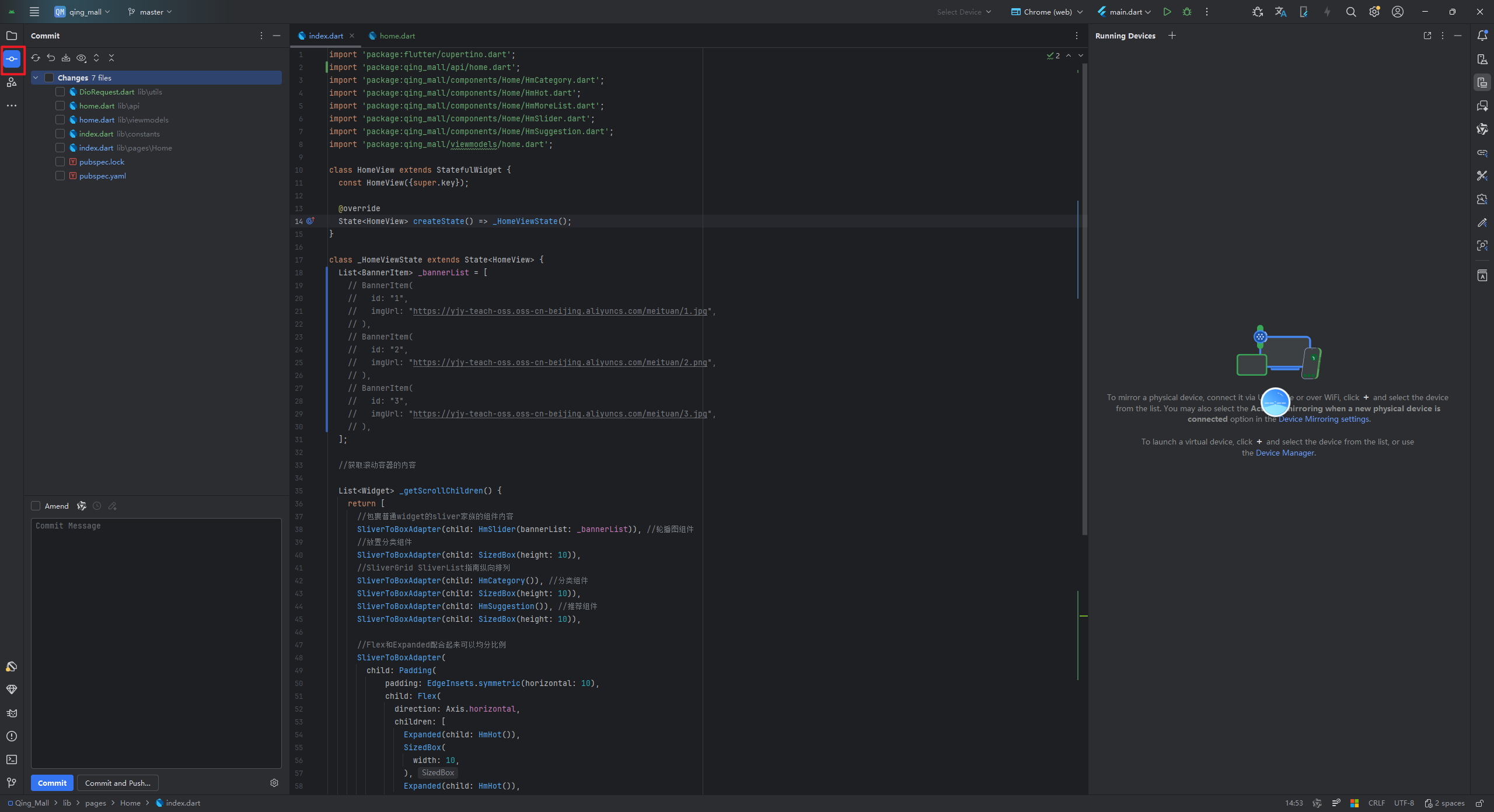Click into the Commit Message field
This screenshot has width=1494, height=812.
point(156,642)
